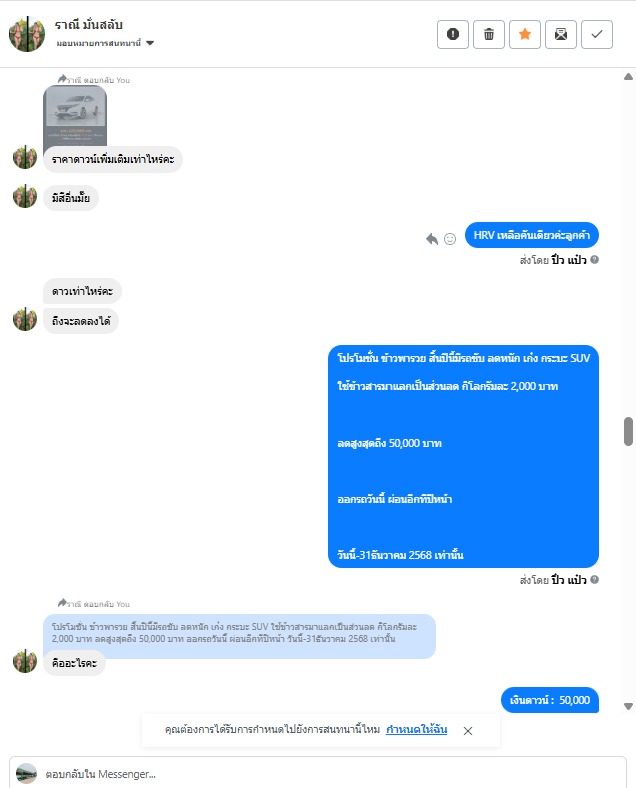Image resolution: width=636 pixels, height=788 pixels.
Task: Delete the conversation with trash icon
Action: [x=489, y=34]
